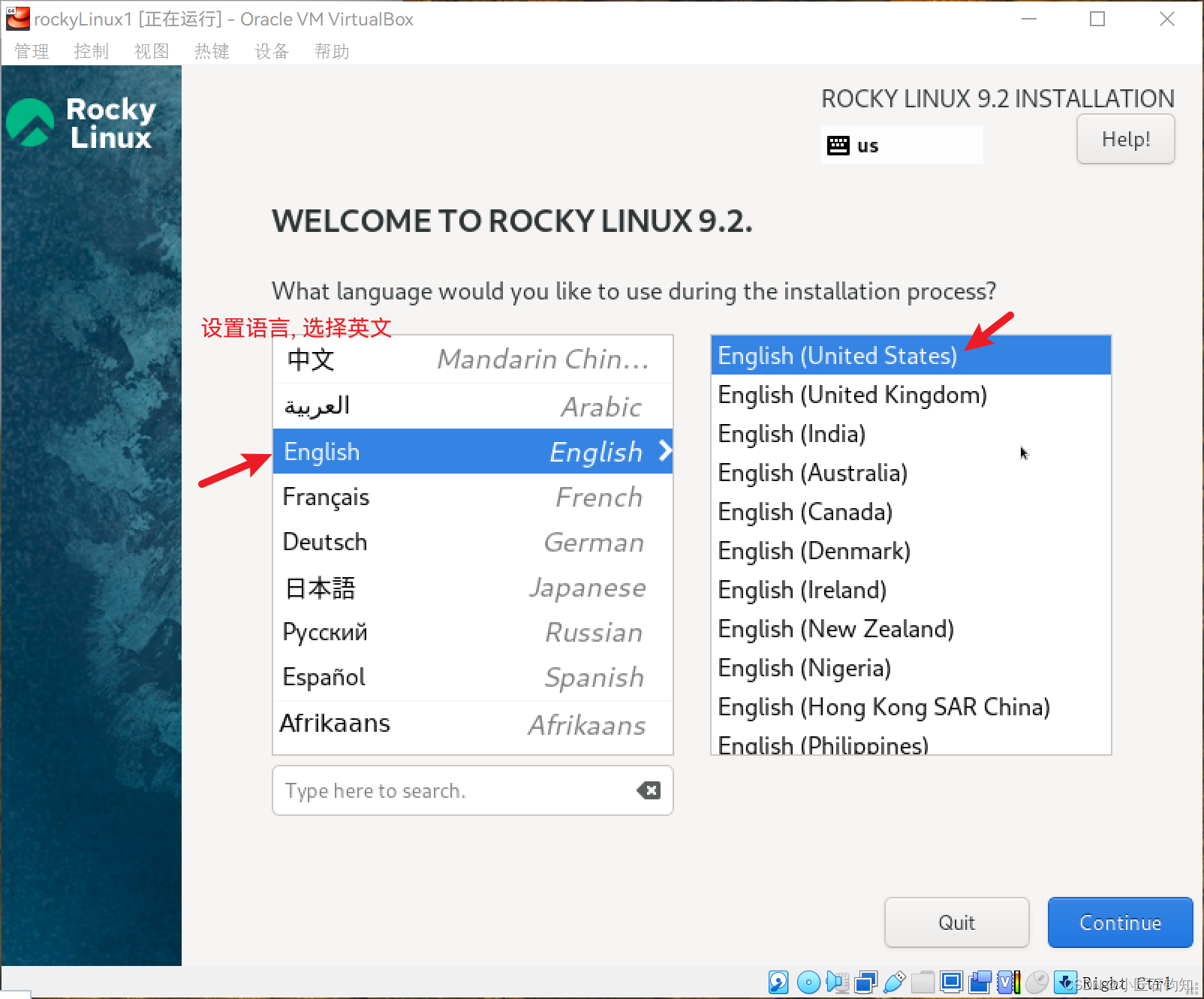The width and height of the screenshot is (1204, 999).
Task: Open the 热键 menu
Action: click(x=212, y=51)
